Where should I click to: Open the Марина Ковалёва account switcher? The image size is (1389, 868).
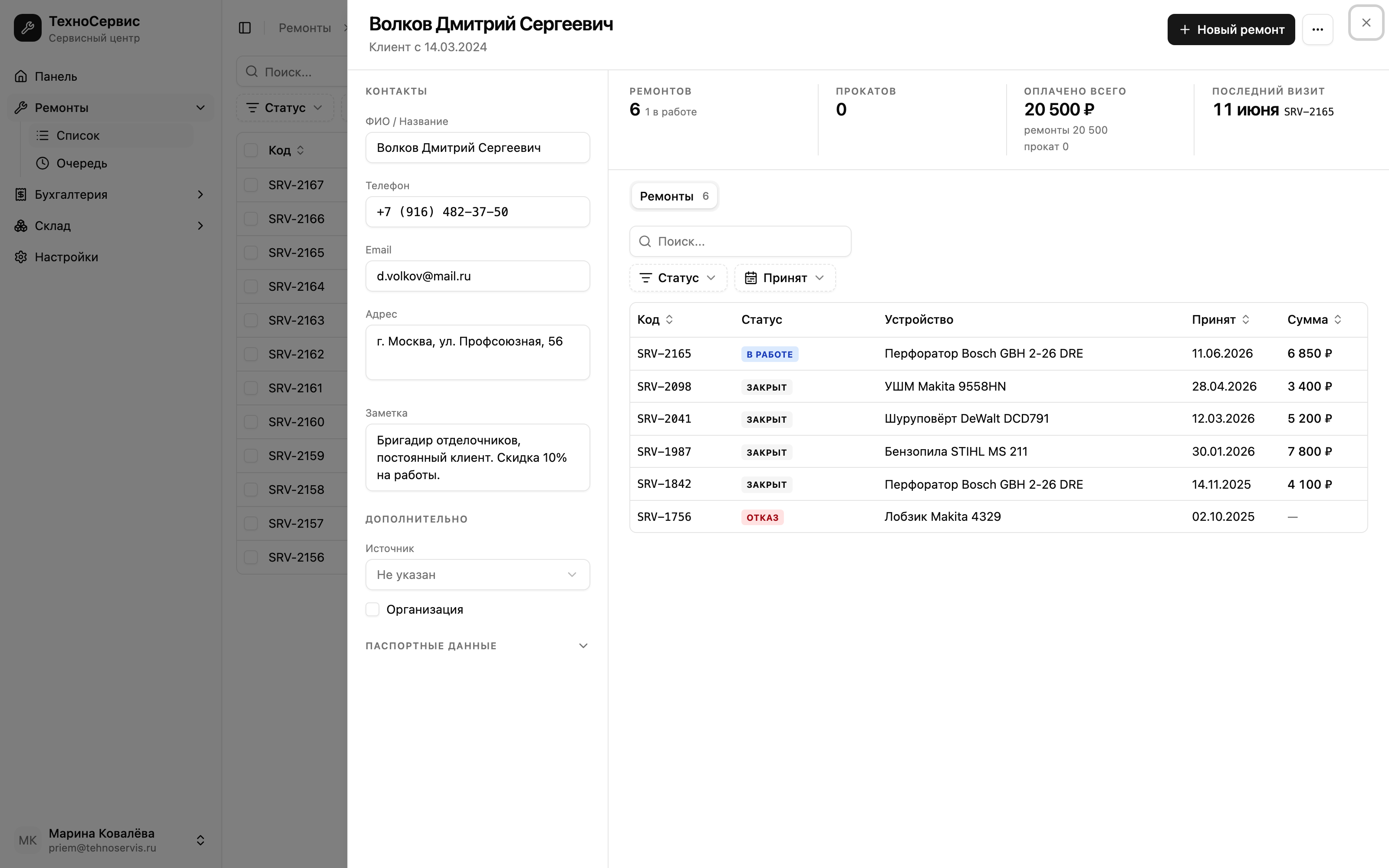pos(110,840)
